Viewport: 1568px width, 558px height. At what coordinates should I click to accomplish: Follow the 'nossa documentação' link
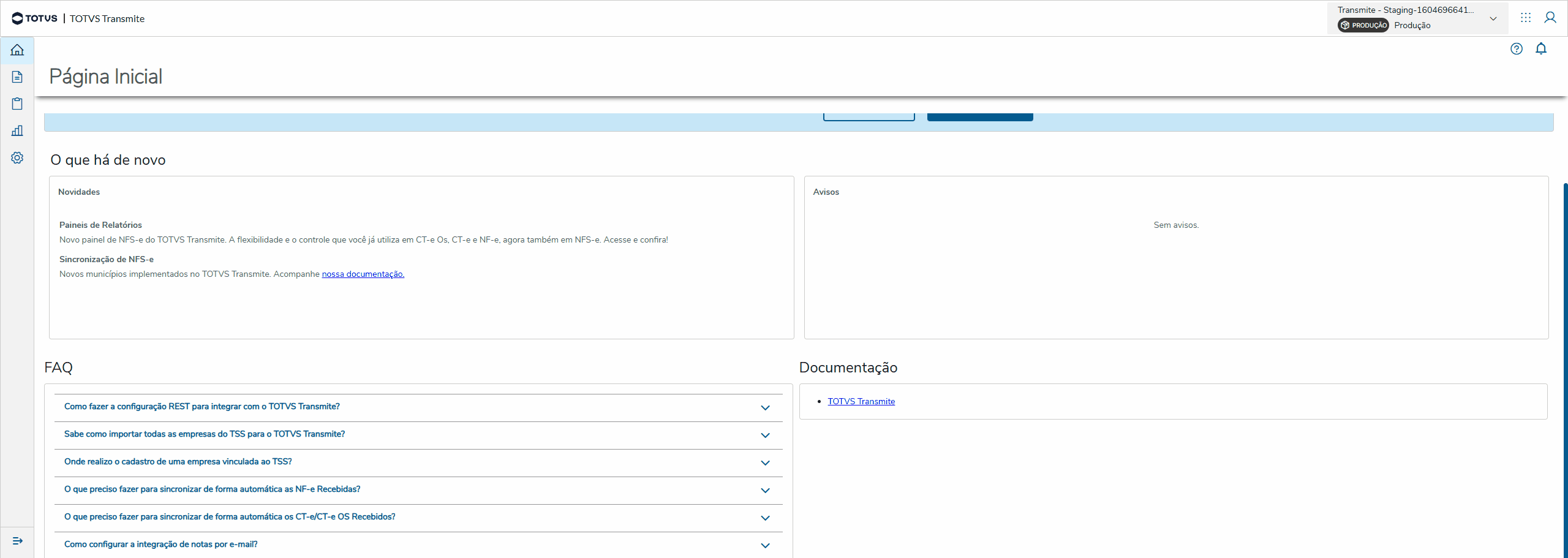pyautogui.click(x=363, y=274)
